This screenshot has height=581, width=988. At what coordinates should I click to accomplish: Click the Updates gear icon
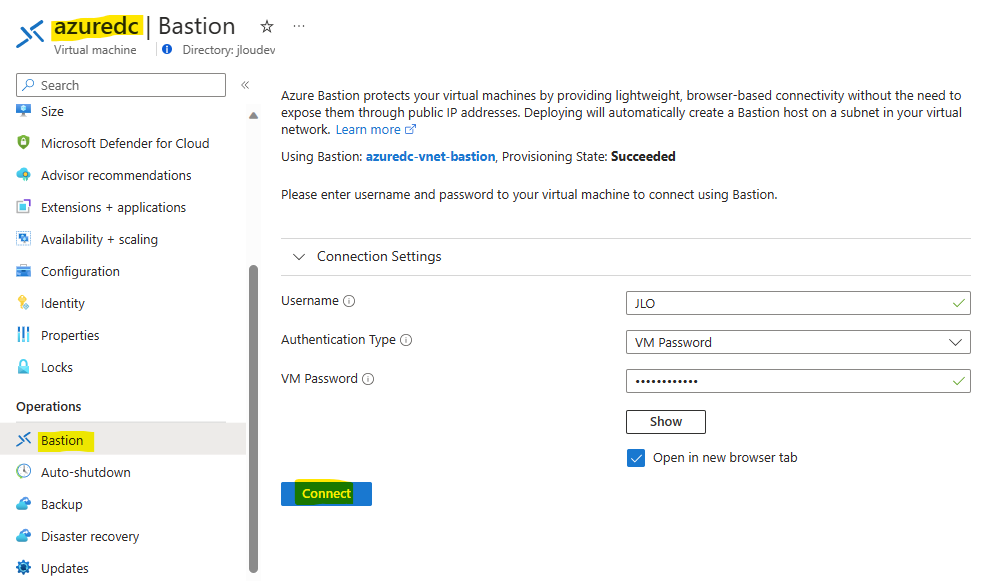(23, 568)
